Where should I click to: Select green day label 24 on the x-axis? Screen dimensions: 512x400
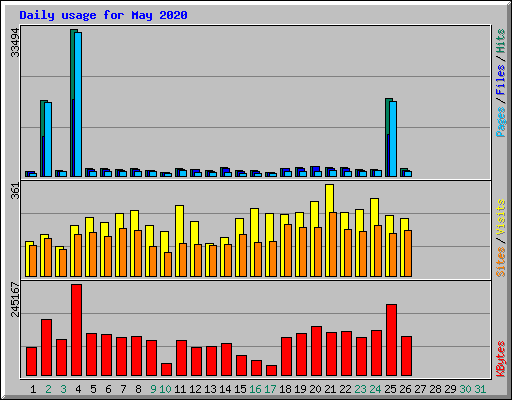pyautogui.click(x=375, y=389)
